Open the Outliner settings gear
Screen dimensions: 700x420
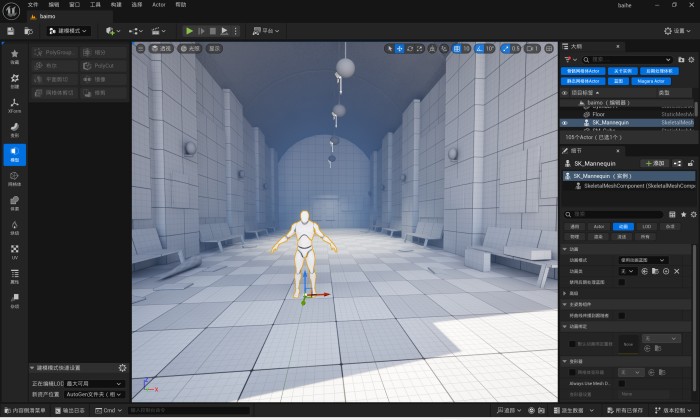tap(692, 59)
